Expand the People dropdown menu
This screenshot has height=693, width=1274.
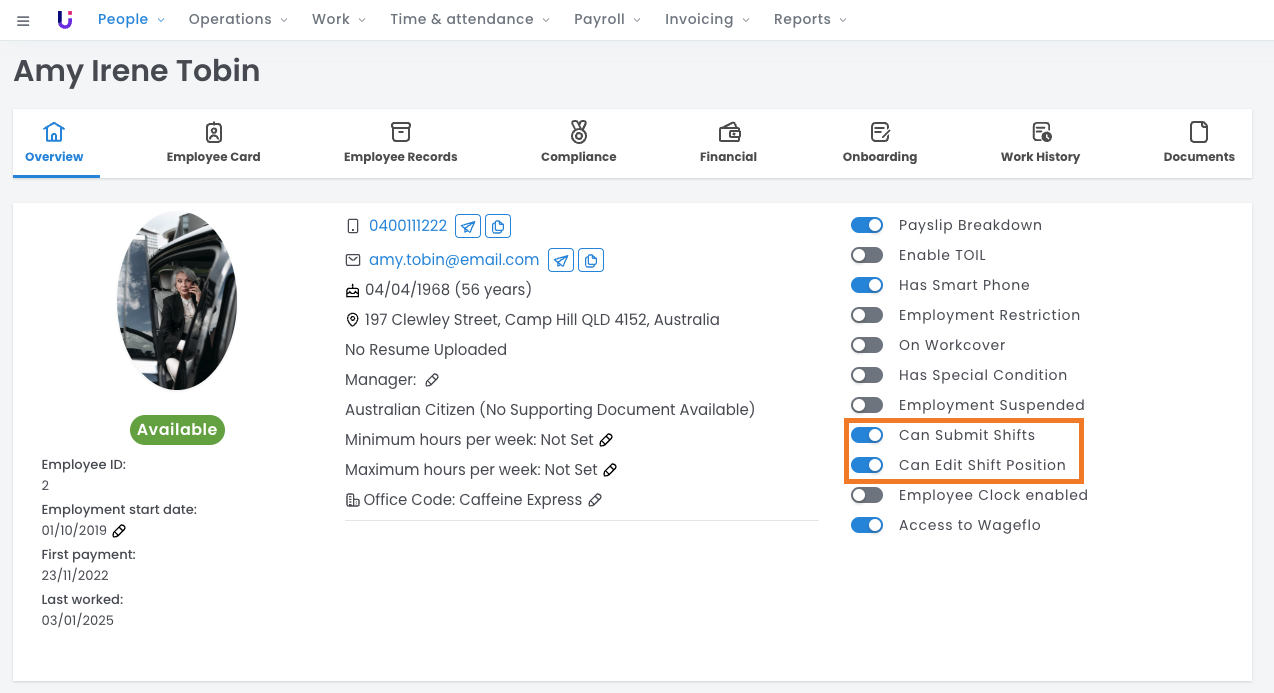point(131,19)
